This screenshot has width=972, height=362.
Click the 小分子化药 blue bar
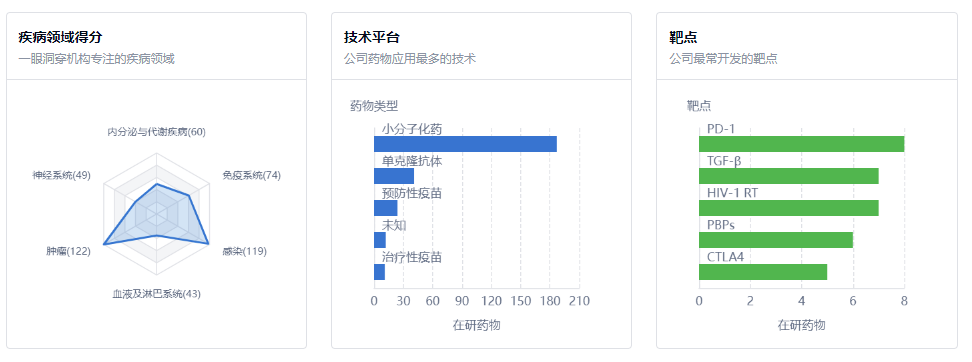(465, 144)
